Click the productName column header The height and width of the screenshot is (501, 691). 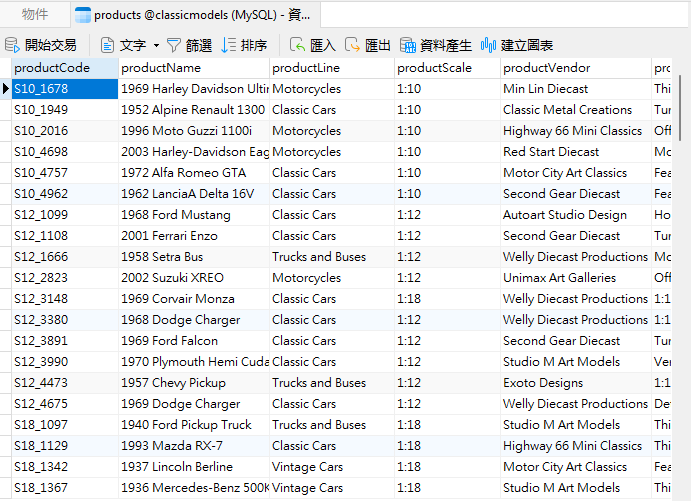[x=161, y=68]
